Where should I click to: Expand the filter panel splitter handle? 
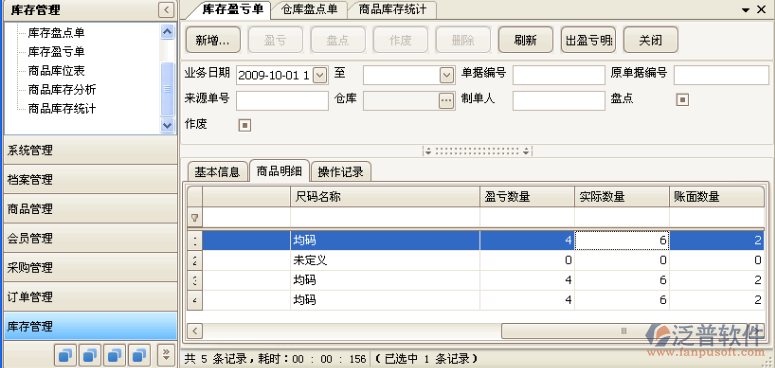point(477,151)
